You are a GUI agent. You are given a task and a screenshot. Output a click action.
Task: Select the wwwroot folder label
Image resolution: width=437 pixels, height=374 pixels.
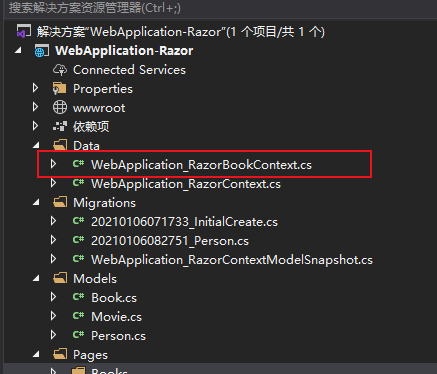pos(99,108)
